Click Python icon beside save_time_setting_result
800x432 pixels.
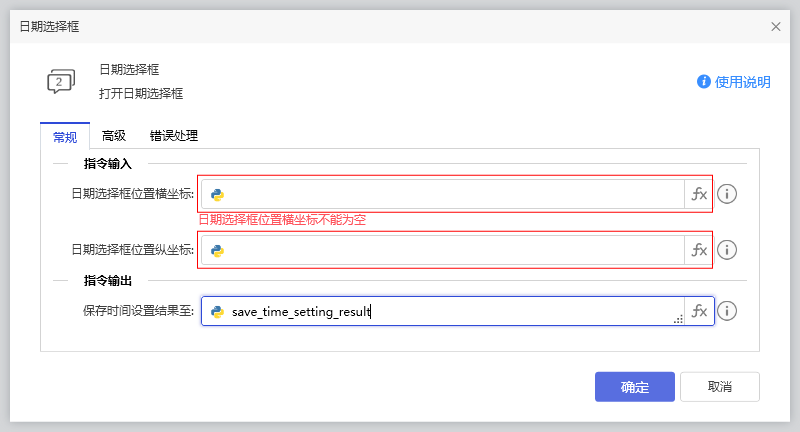217,311
